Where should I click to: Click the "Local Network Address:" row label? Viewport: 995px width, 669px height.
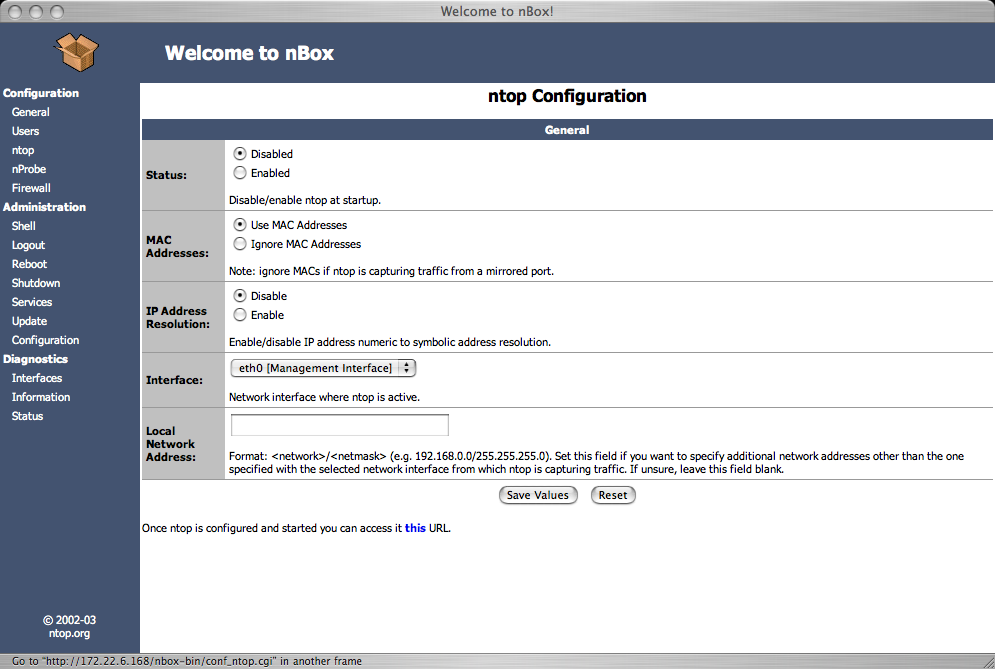[171, 444]
